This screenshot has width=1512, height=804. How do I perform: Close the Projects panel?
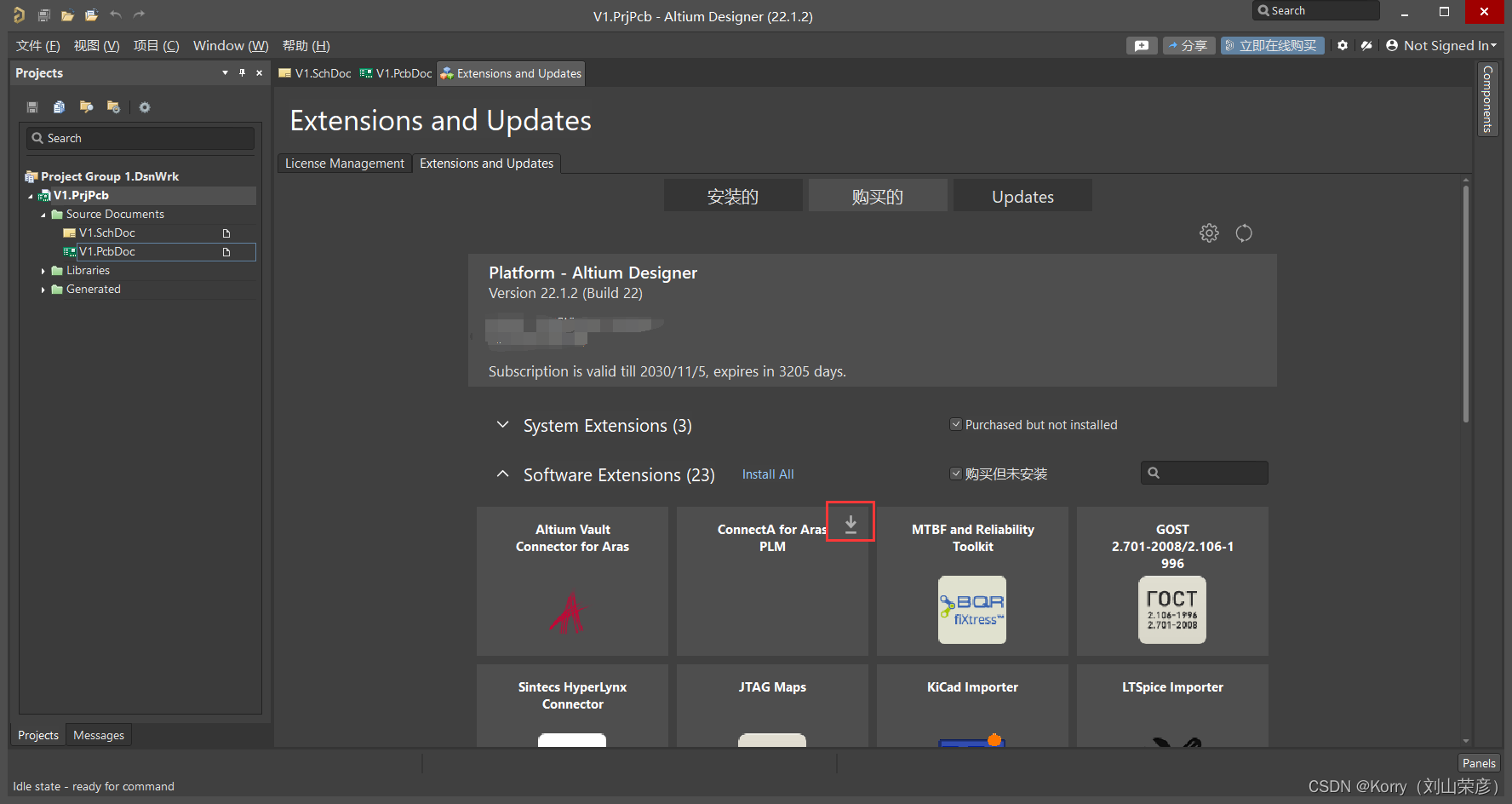click(x=260, y=73)
